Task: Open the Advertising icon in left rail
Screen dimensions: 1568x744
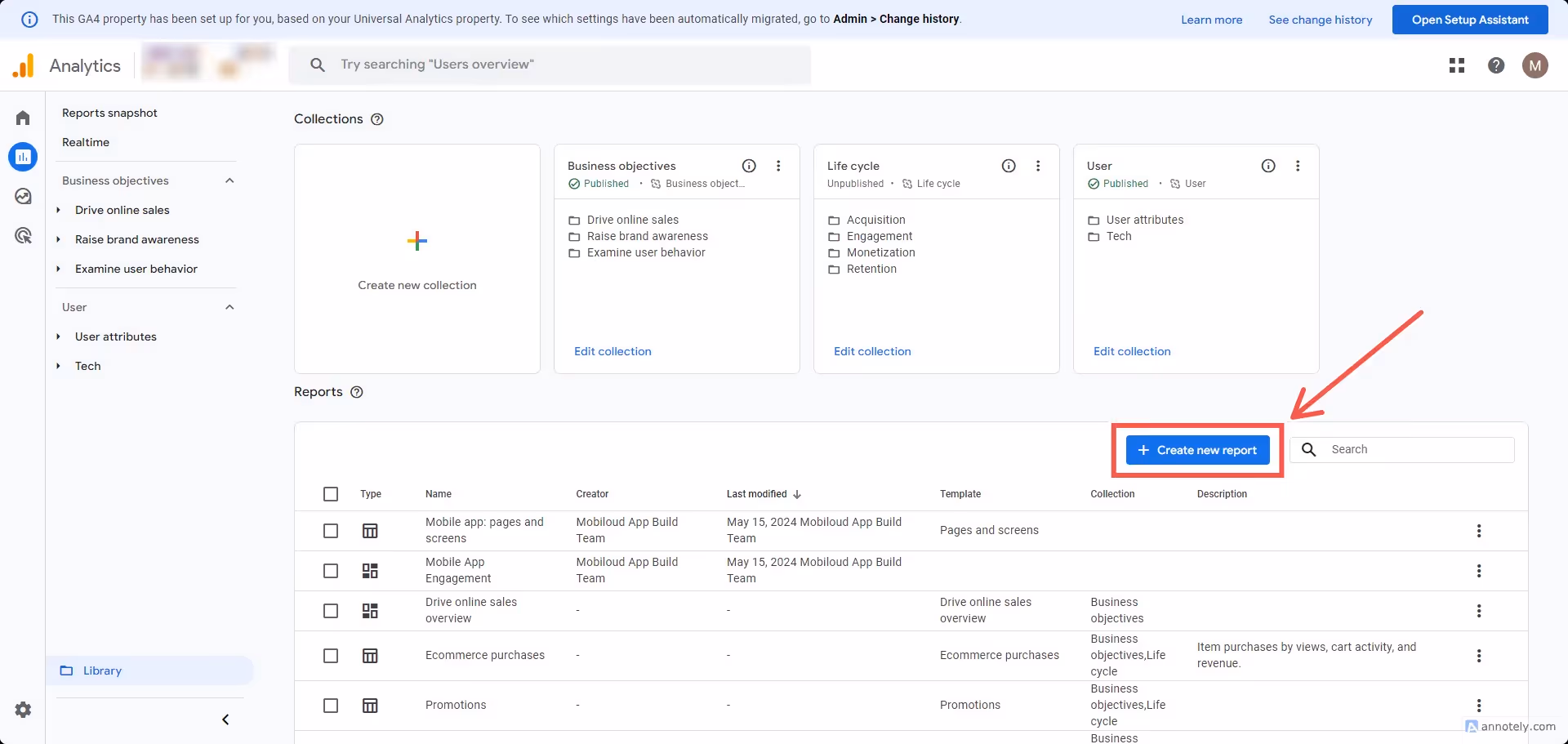Action: click(x=23, y=235)
